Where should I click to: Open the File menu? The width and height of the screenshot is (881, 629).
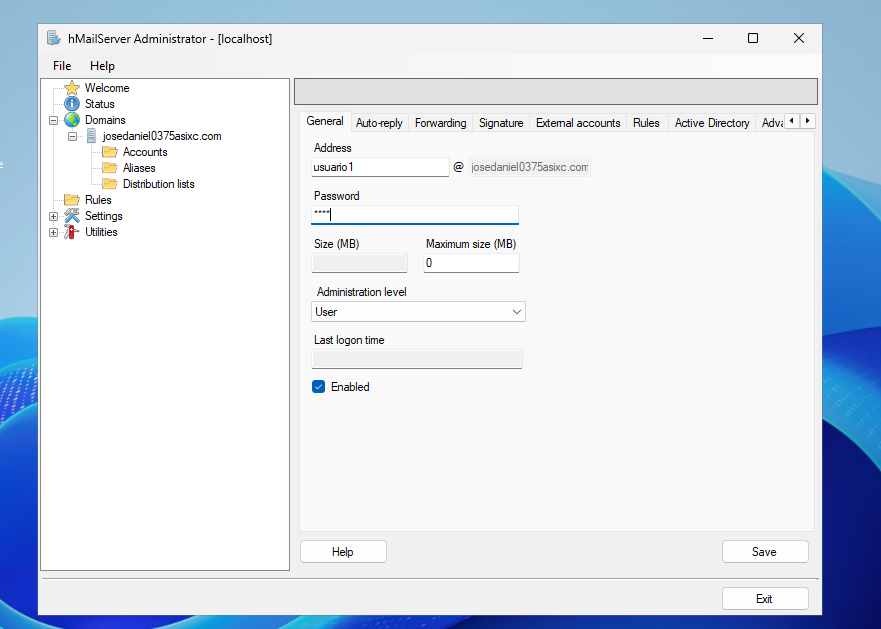(62, 66)
